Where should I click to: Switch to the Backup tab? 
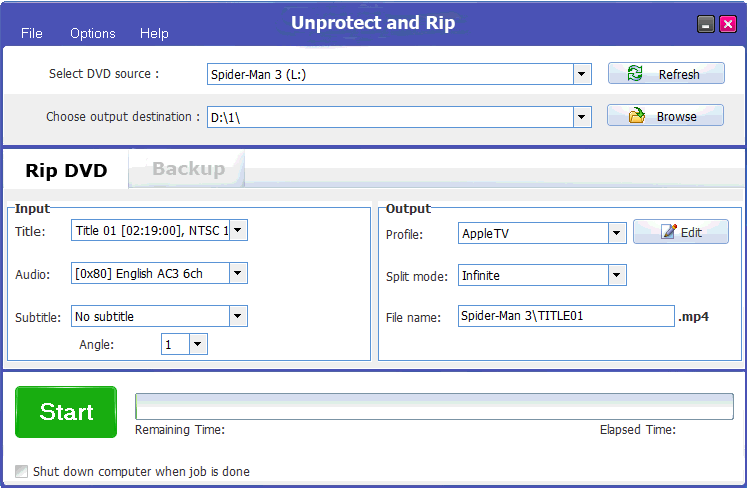pos(188,169)
